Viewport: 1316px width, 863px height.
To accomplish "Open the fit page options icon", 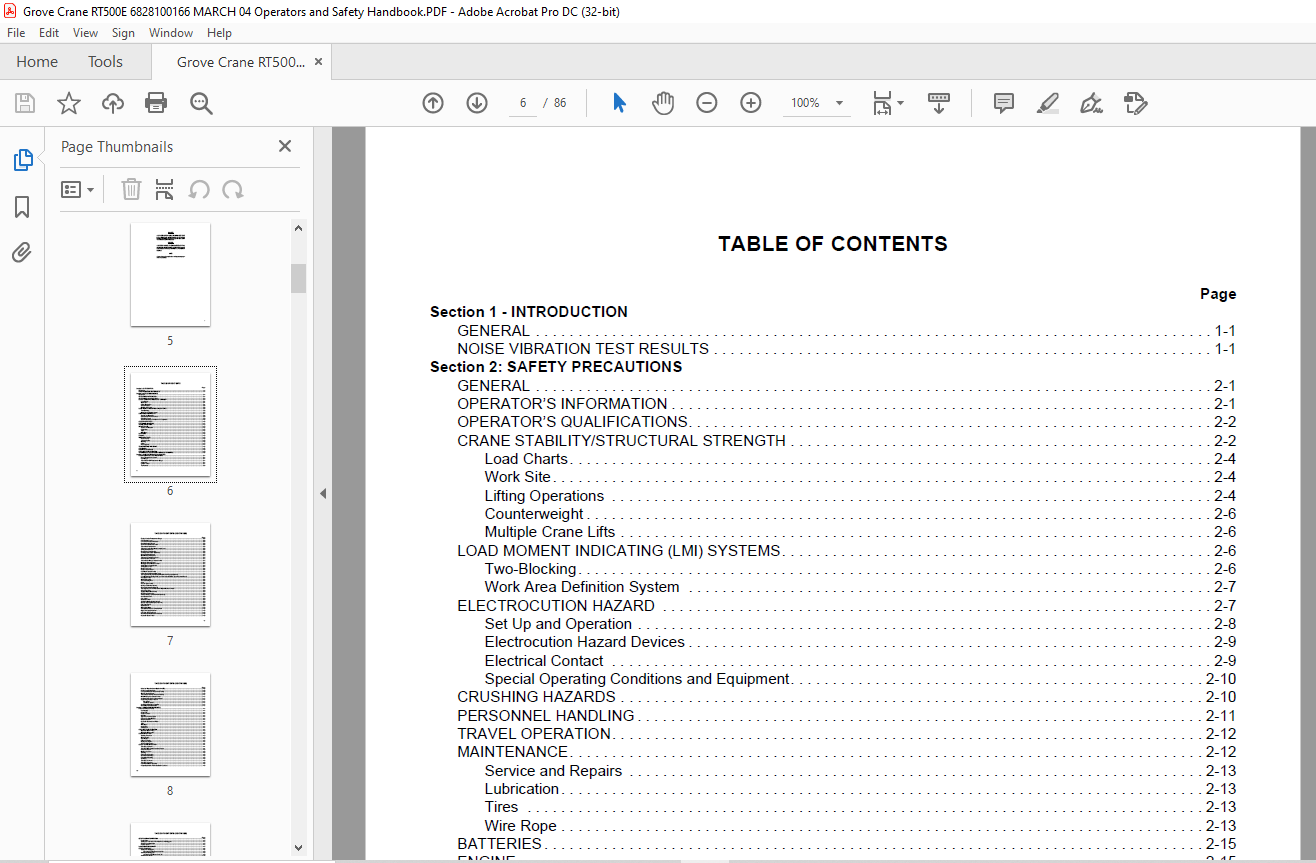I will point(887,103).
